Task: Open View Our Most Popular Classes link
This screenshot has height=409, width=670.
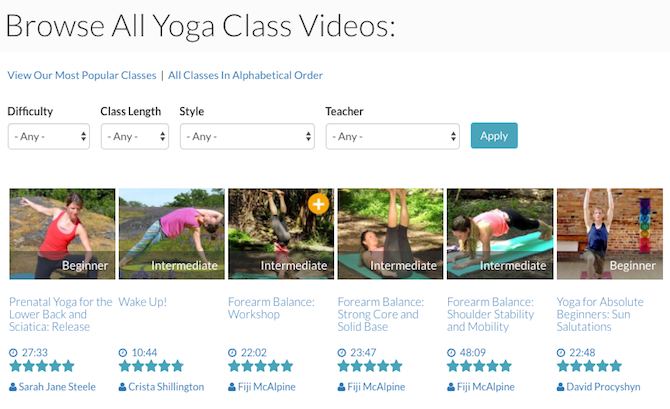Action: pos(82,75)
